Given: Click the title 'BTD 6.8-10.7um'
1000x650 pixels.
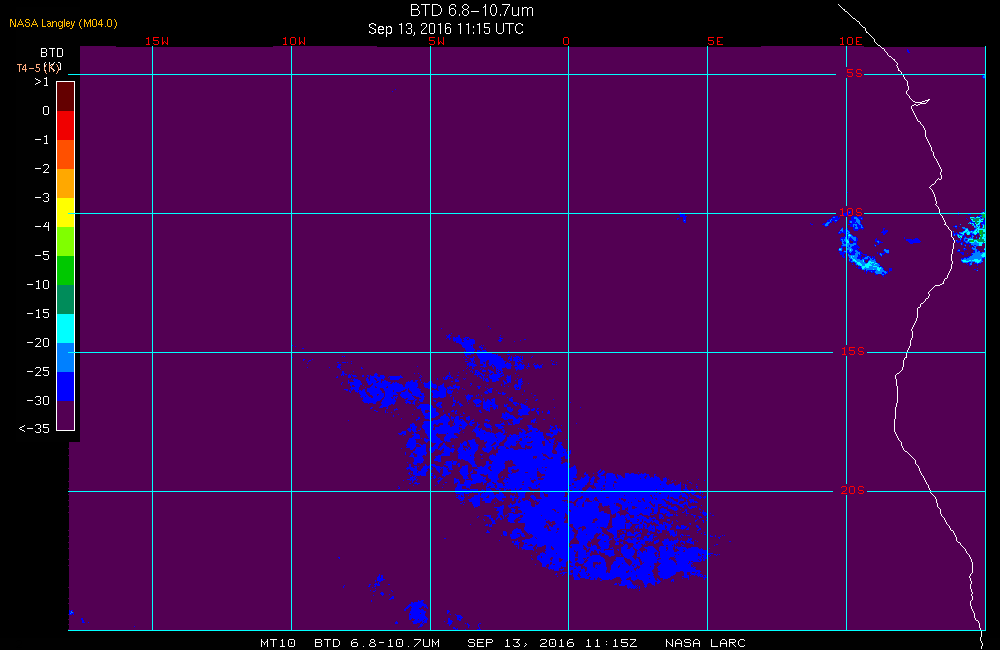Looking at the screenshot, I should 471,10.
